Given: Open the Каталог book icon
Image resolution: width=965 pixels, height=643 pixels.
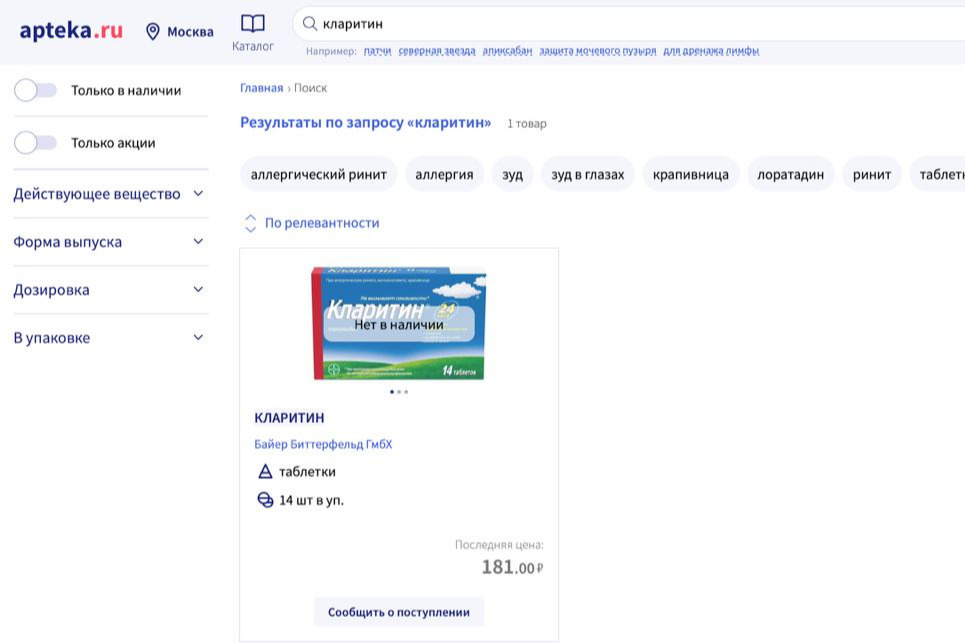Looking at the screenshot, I should point(252,24).
